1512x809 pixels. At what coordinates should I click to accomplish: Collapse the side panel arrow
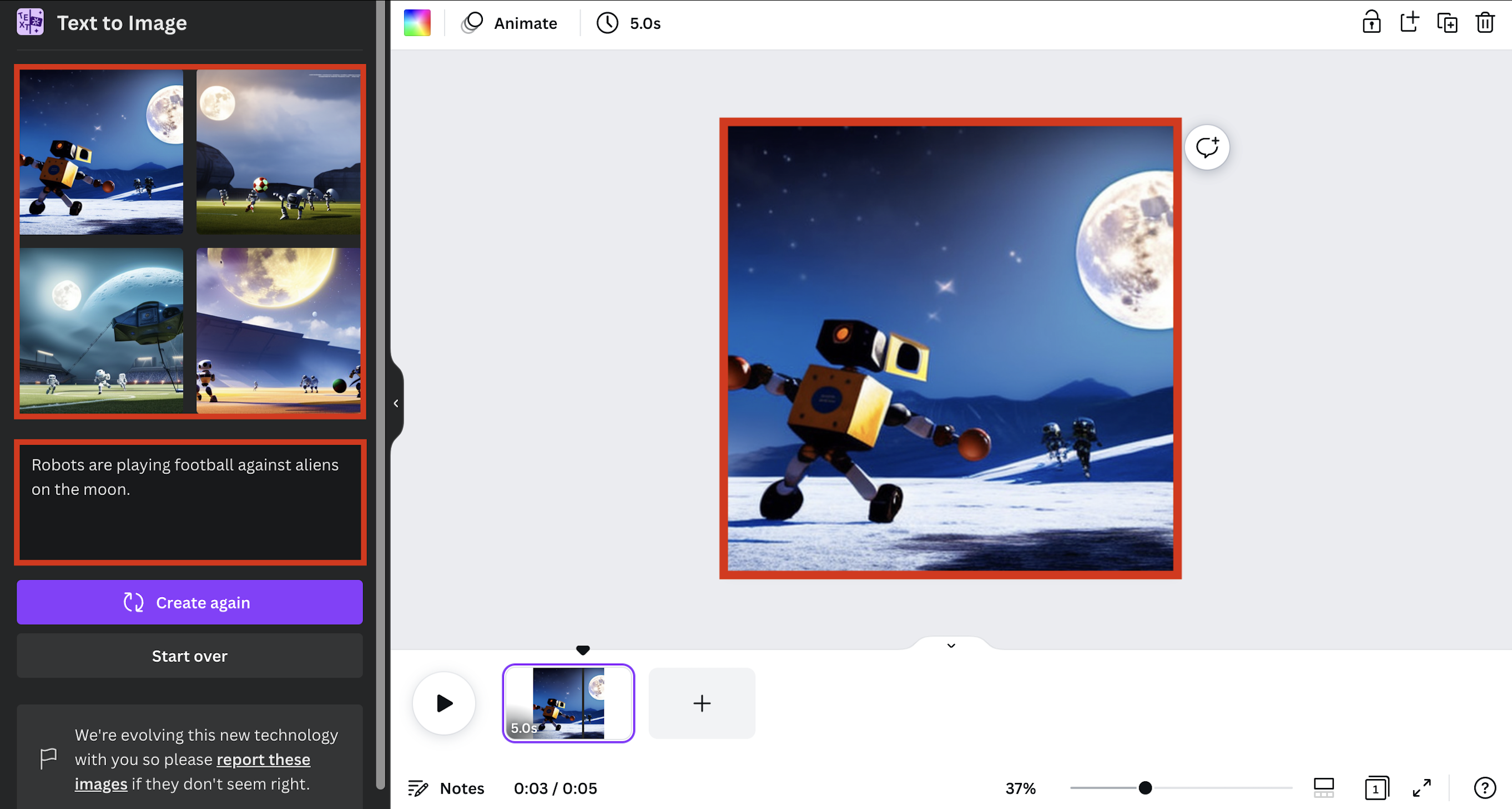396,403
